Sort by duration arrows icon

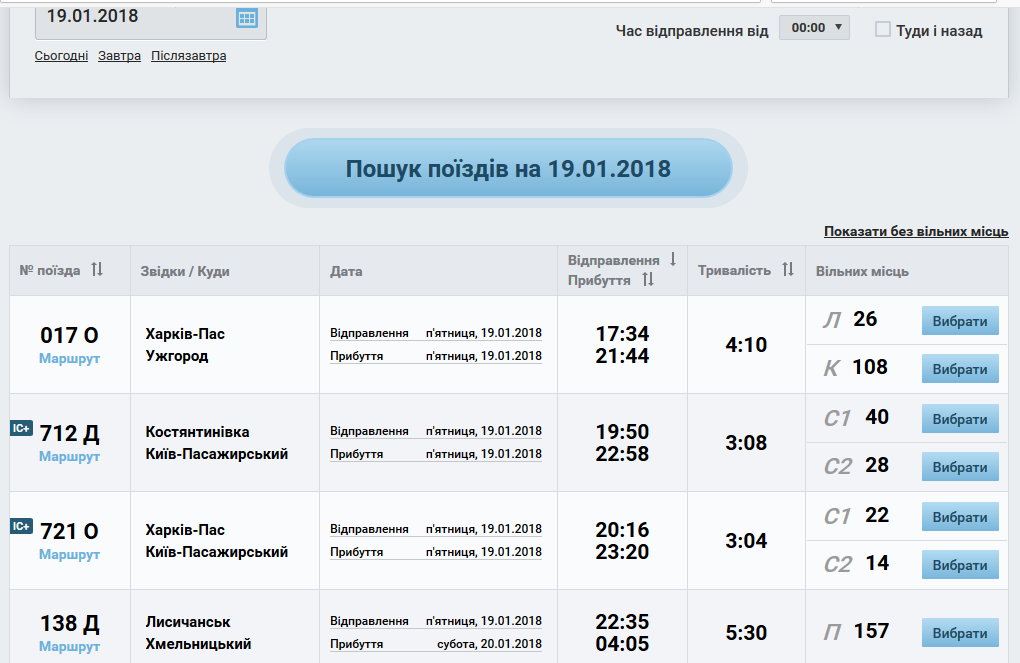(x=788, y=270)
